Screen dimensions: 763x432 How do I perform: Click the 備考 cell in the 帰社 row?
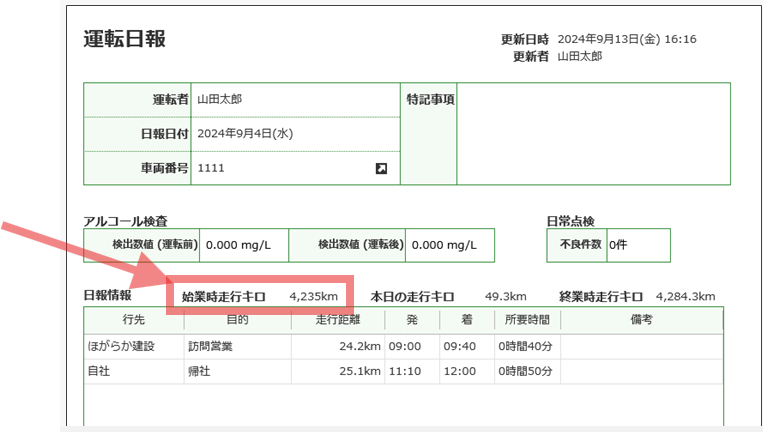point(641,372)
